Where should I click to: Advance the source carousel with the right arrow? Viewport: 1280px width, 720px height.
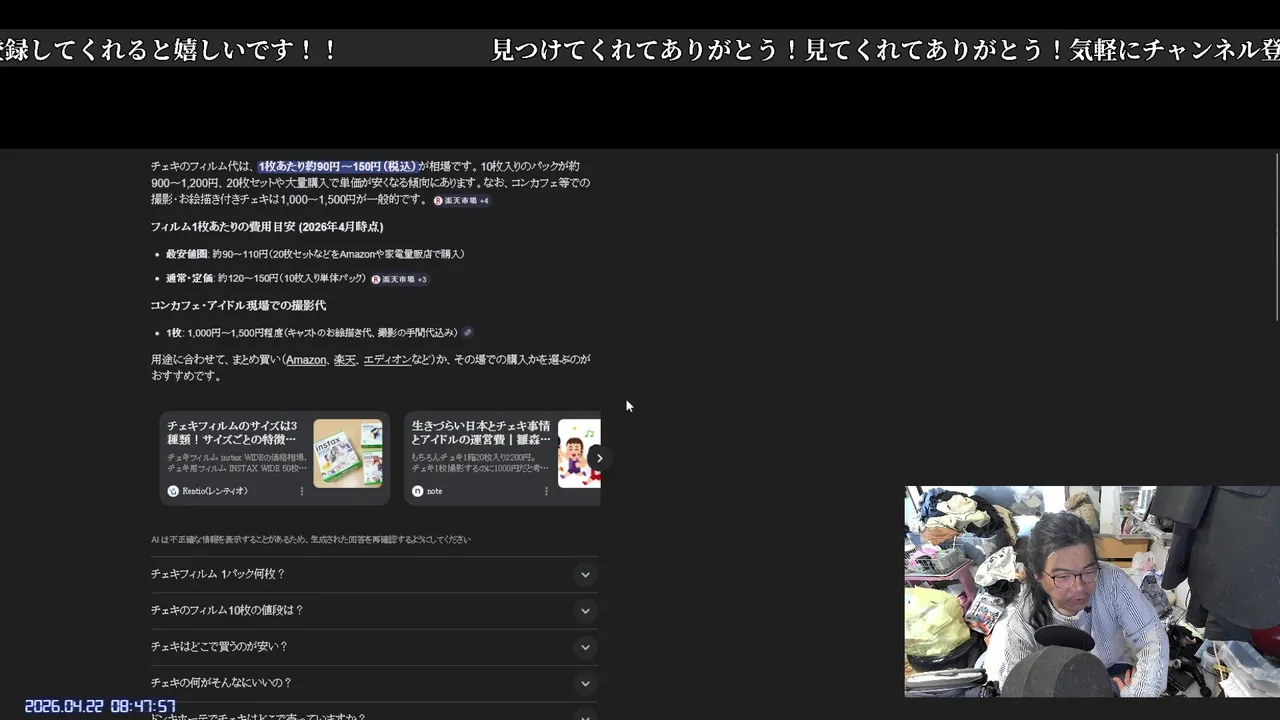tap(599, 458)
